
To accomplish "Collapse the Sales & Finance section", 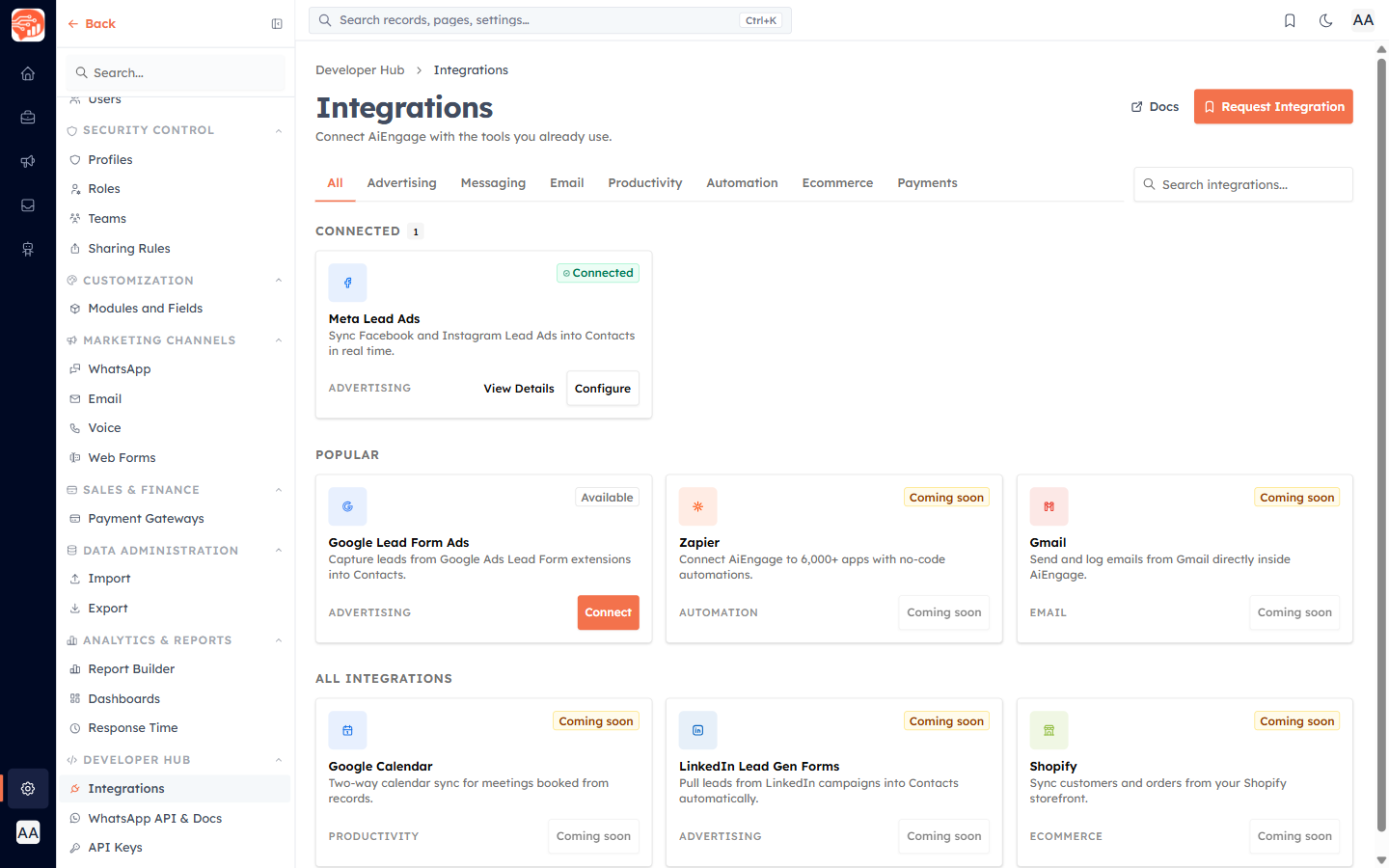I will 279,490.
